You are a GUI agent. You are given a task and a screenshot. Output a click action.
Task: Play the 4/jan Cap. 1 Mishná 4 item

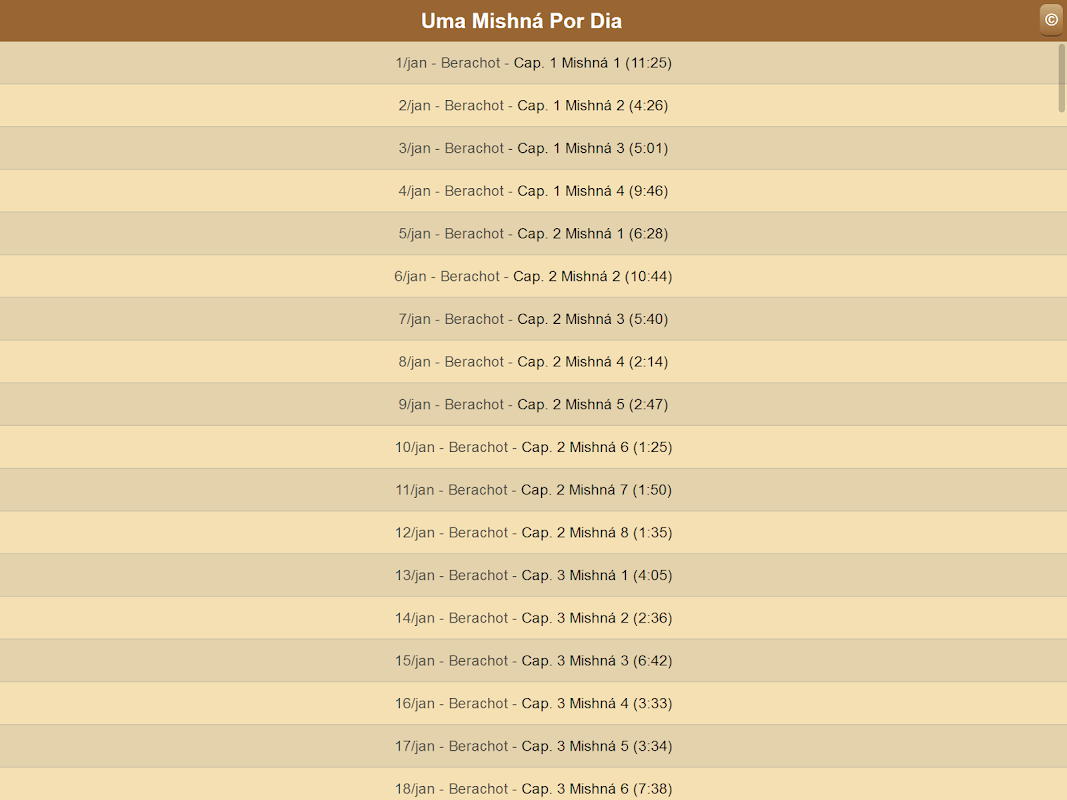coord(534,191)
